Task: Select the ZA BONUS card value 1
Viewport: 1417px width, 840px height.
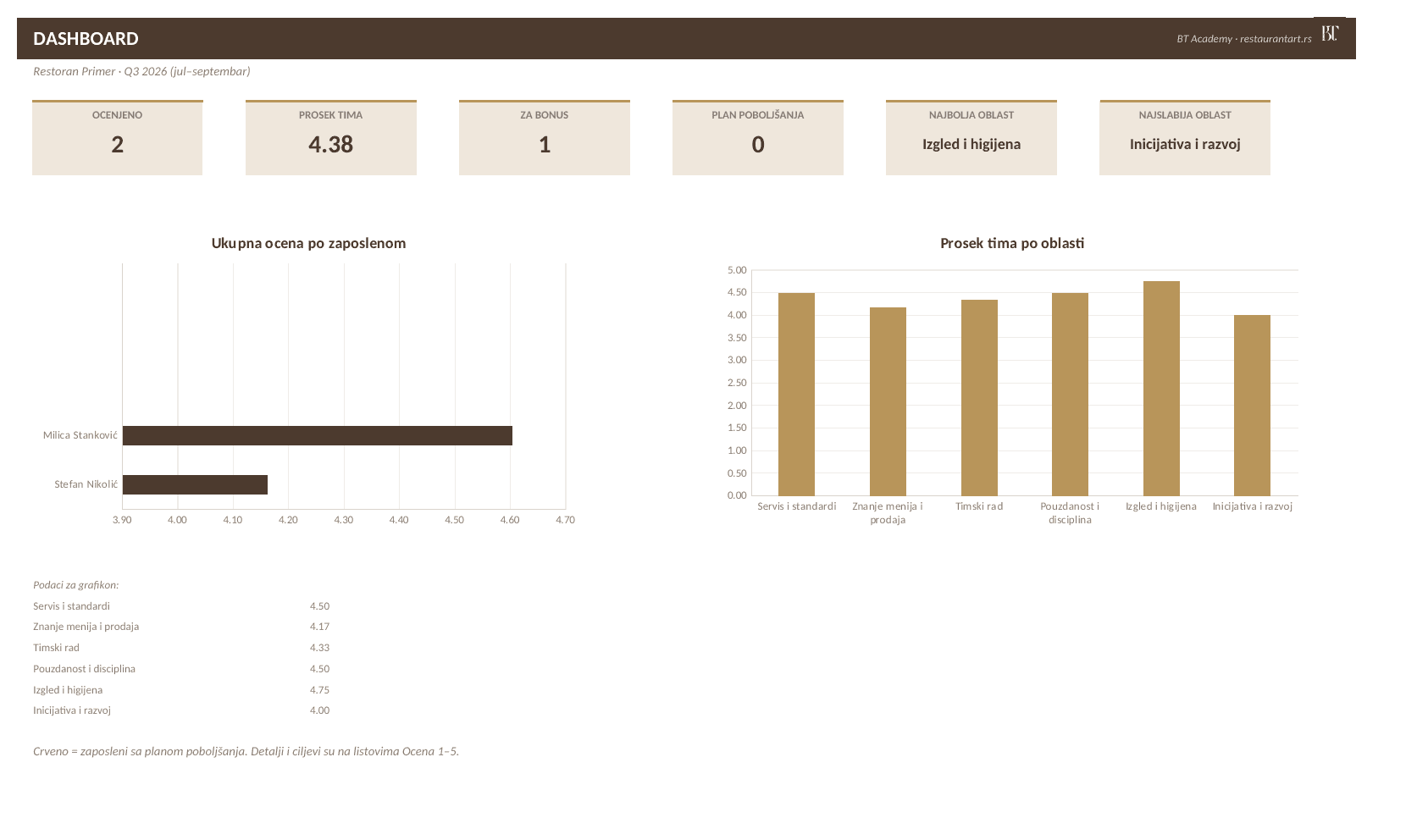Action: (x=545, y=145)
